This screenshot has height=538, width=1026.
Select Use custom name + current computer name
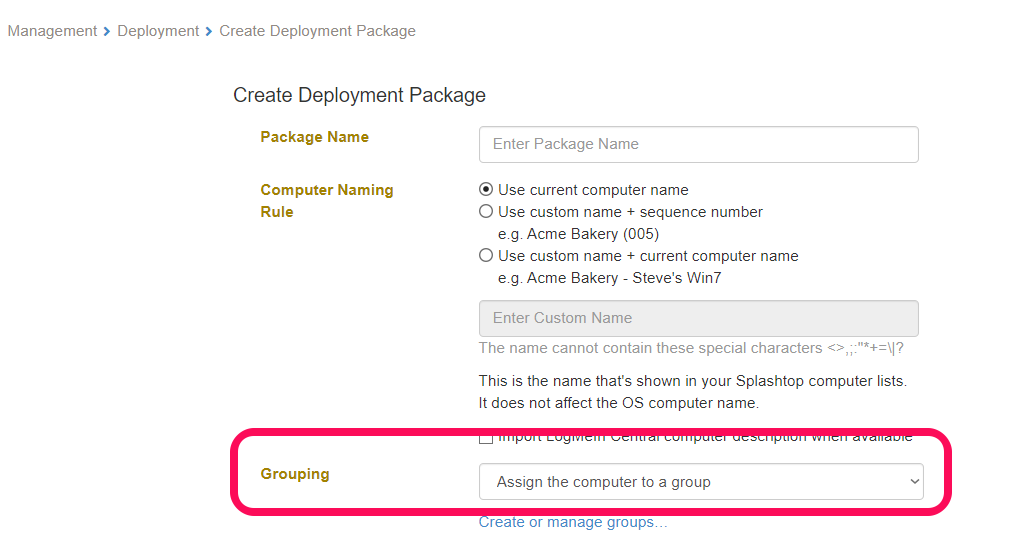[x=486, y=256]
